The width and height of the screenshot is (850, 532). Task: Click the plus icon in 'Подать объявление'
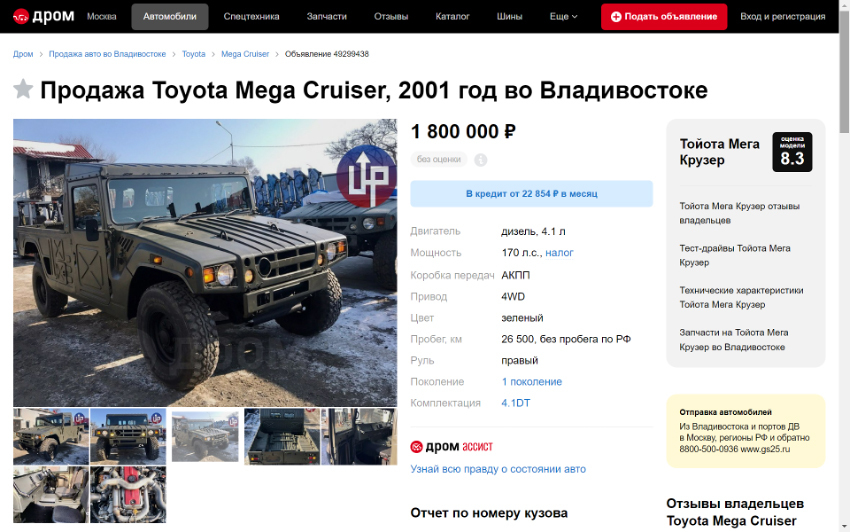[x=616, y=17]
